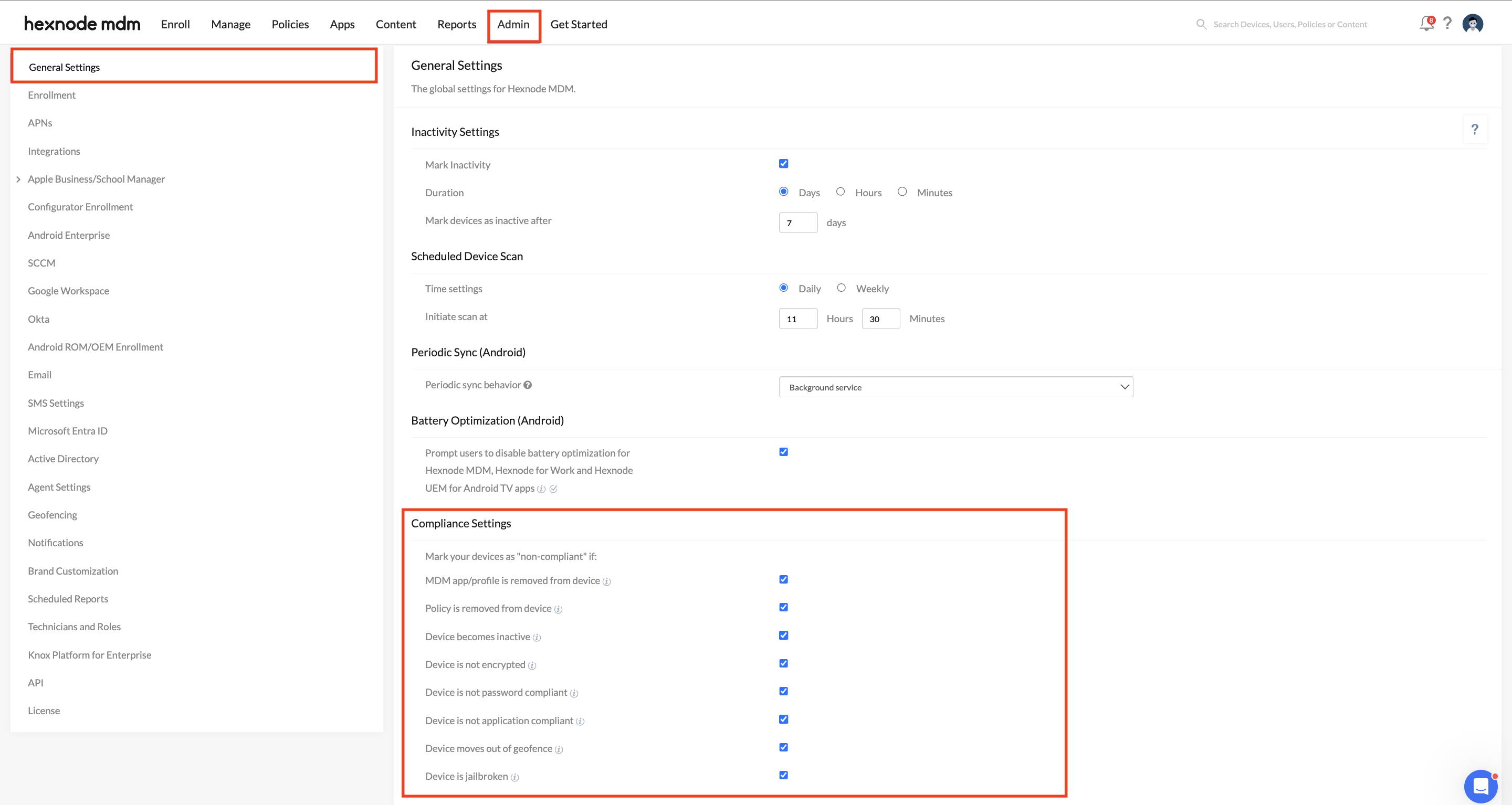
Task: Open Microsoft Entra ID in sidebar
Action: [x=68, y=431]
